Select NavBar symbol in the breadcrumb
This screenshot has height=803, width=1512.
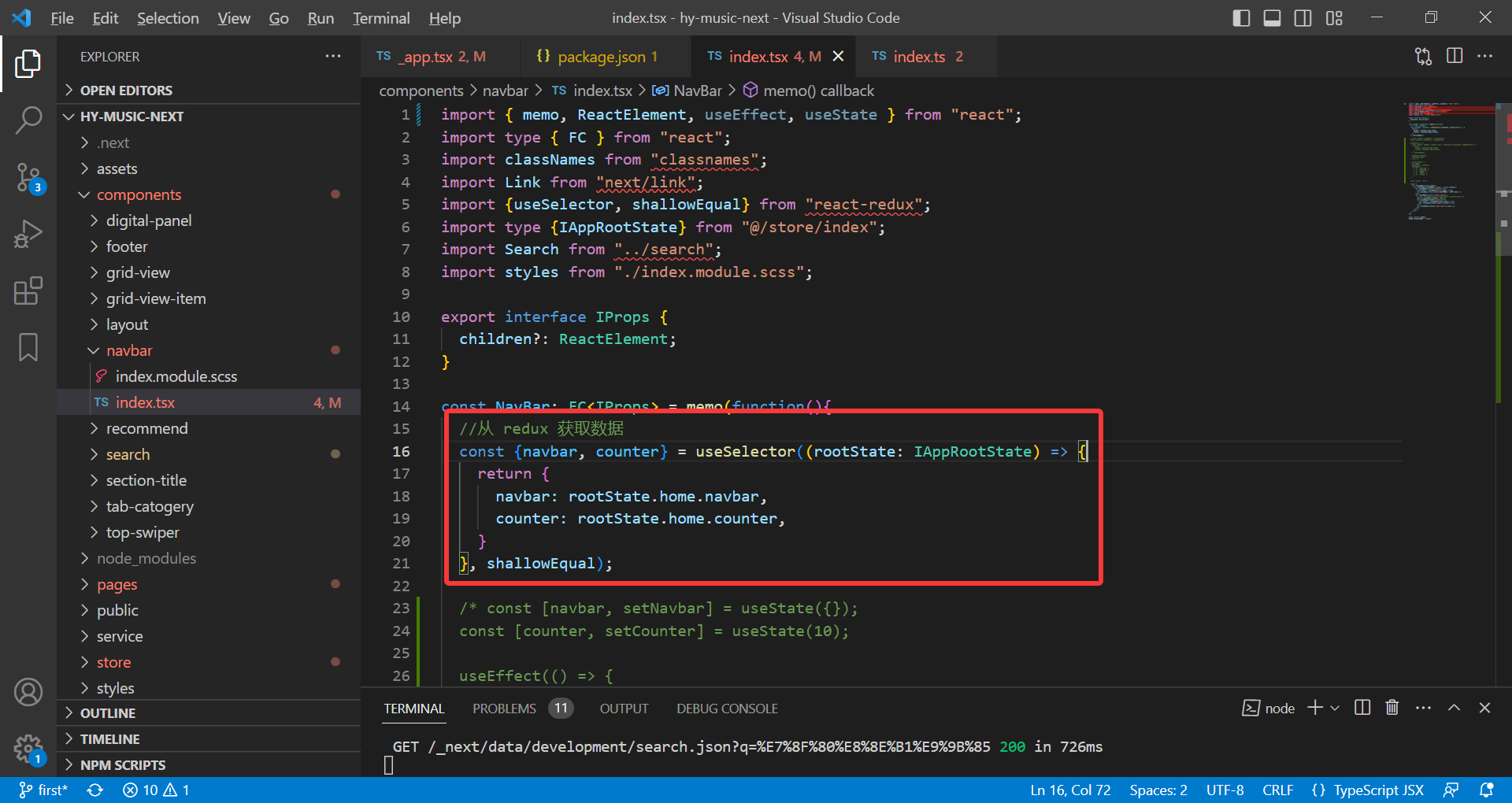tap(687, 91)
